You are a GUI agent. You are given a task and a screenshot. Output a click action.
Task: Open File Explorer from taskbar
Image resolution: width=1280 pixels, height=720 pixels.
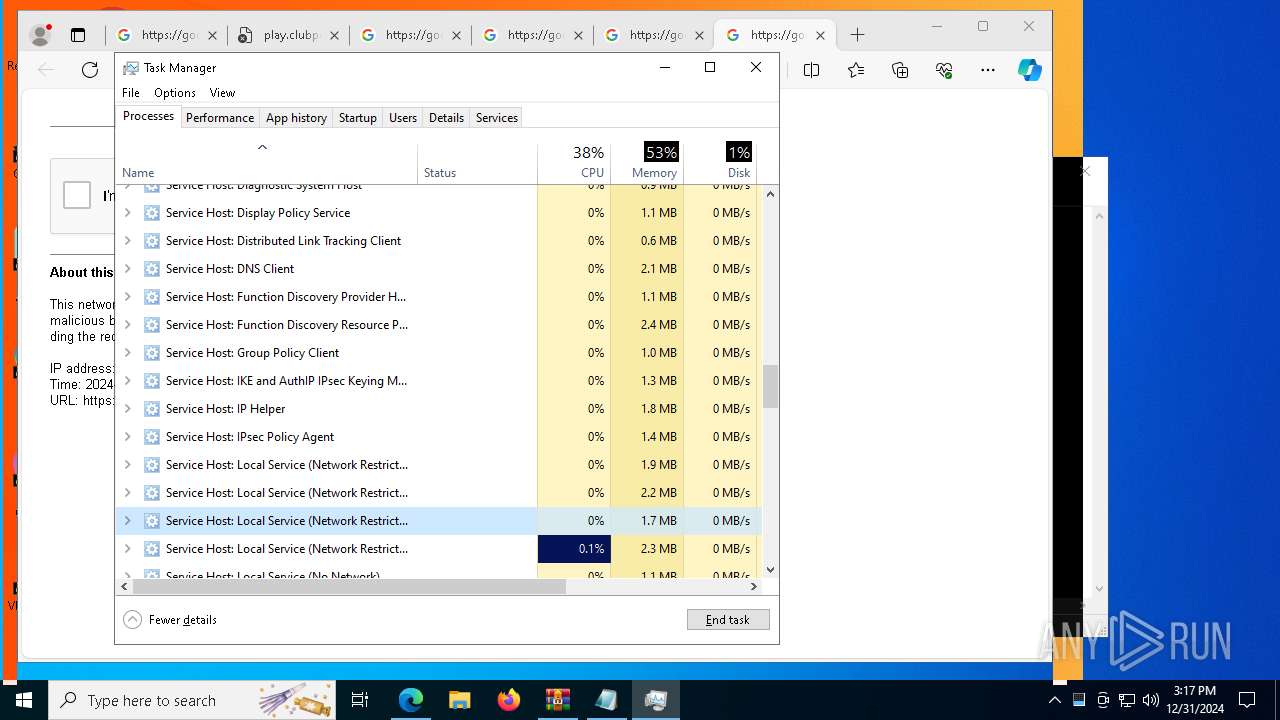point(459,700)
